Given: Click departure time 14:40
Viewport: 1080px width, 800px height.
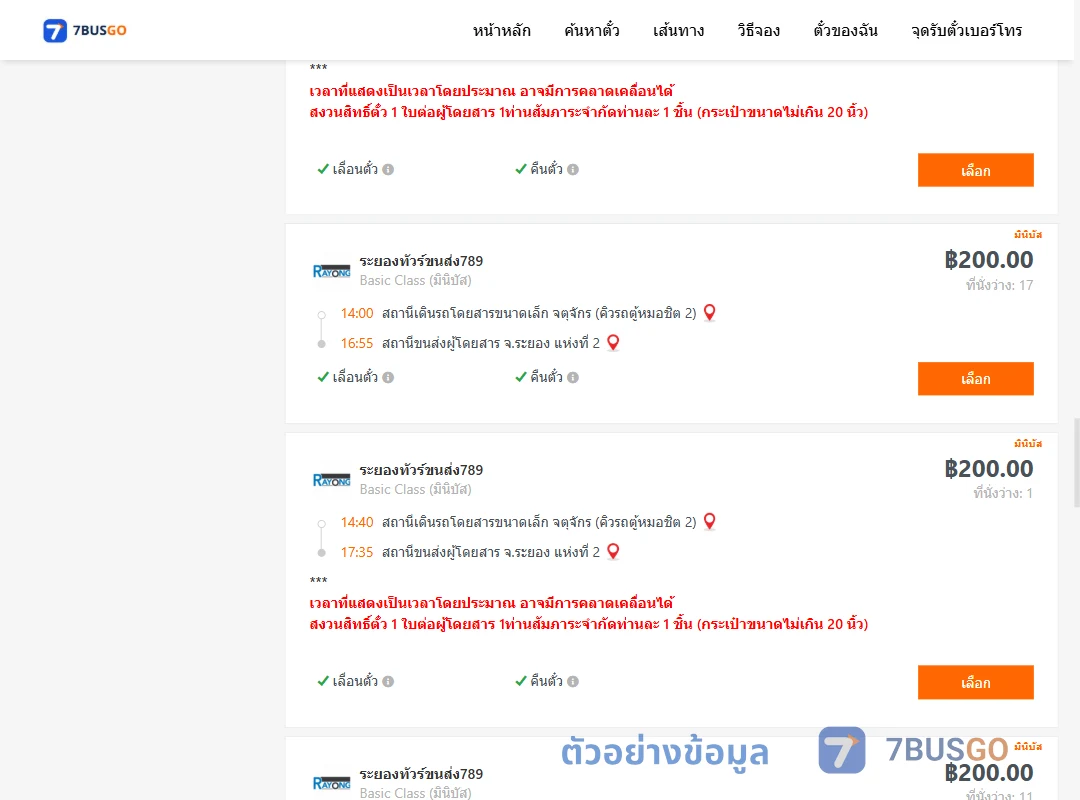Looking at the screenshot, I should (x=357, y=522).
